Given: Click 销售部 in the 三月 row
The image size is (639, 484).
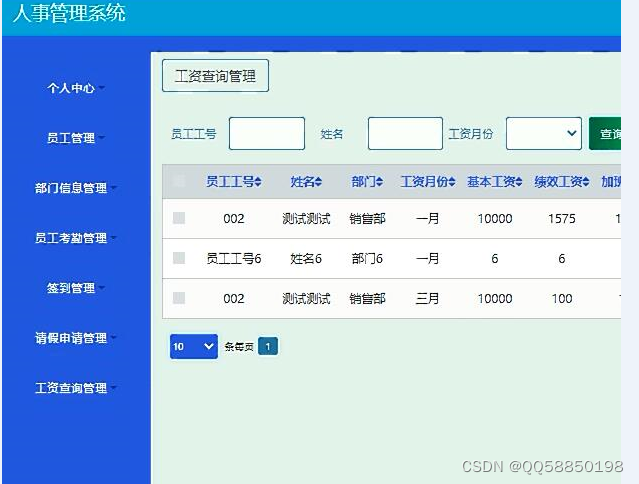Looking at the screenshot, I should [367, 299].
